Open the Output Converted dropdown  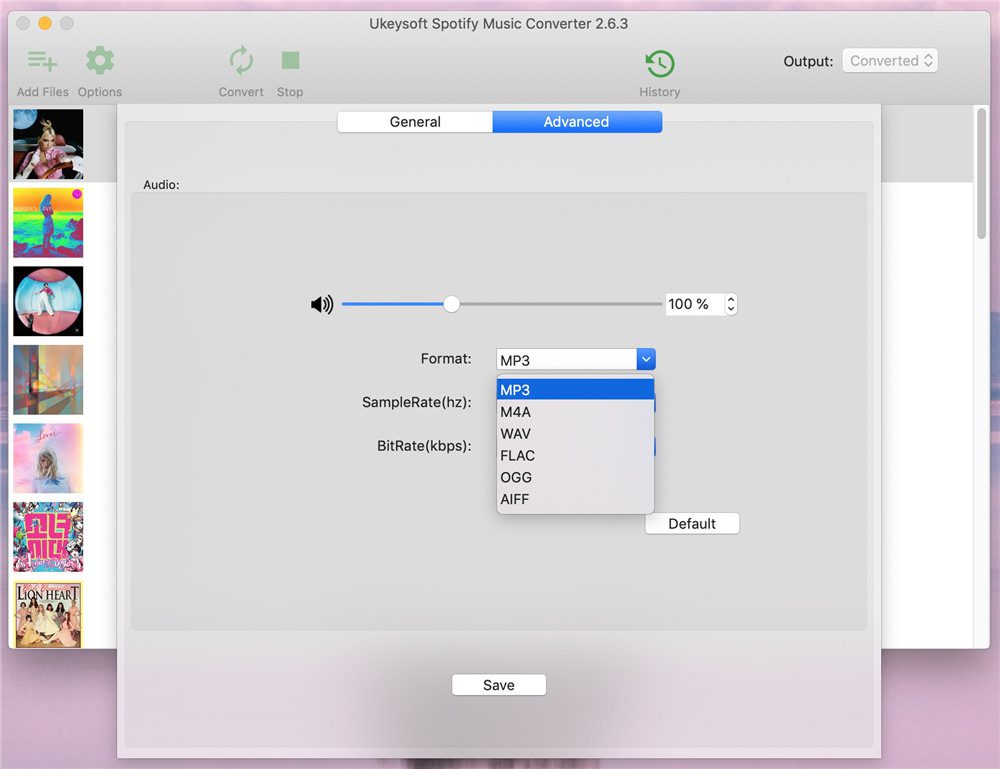pyautogui.click(x=890, y=61)
